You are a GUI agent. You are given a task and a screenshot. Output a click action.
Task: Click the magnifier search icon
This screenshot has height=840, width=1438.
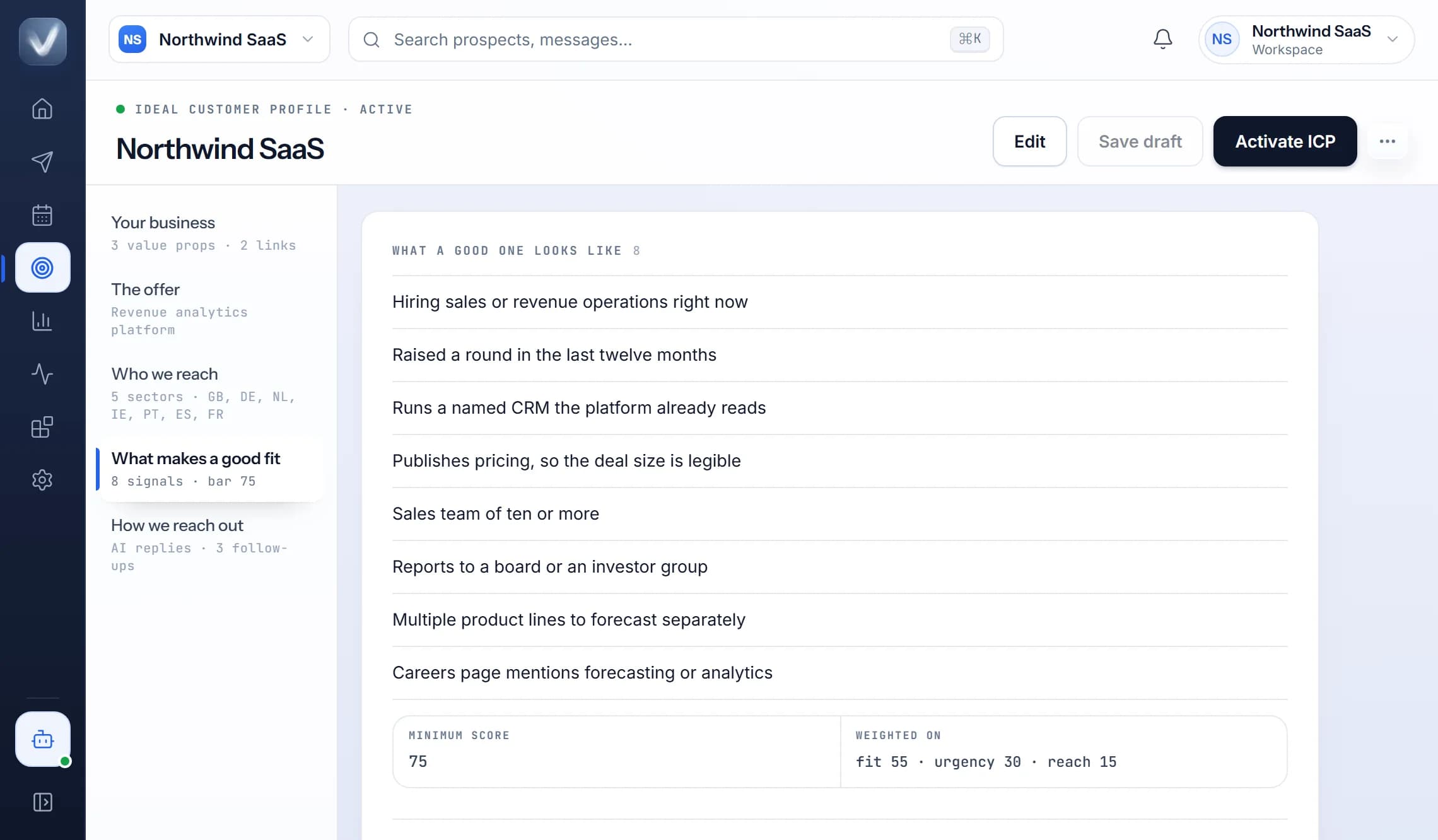click(x=371, y=40)
